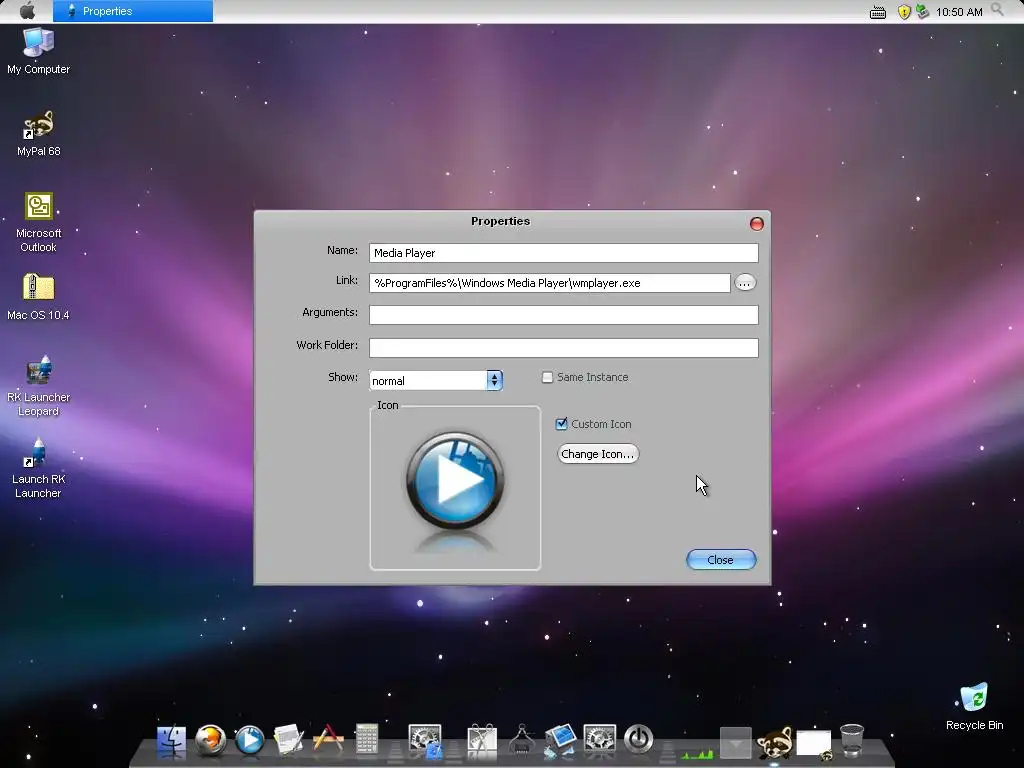Open the Finder icon in the dock
The image size is (1024, 768).
[x=172, y=741]
